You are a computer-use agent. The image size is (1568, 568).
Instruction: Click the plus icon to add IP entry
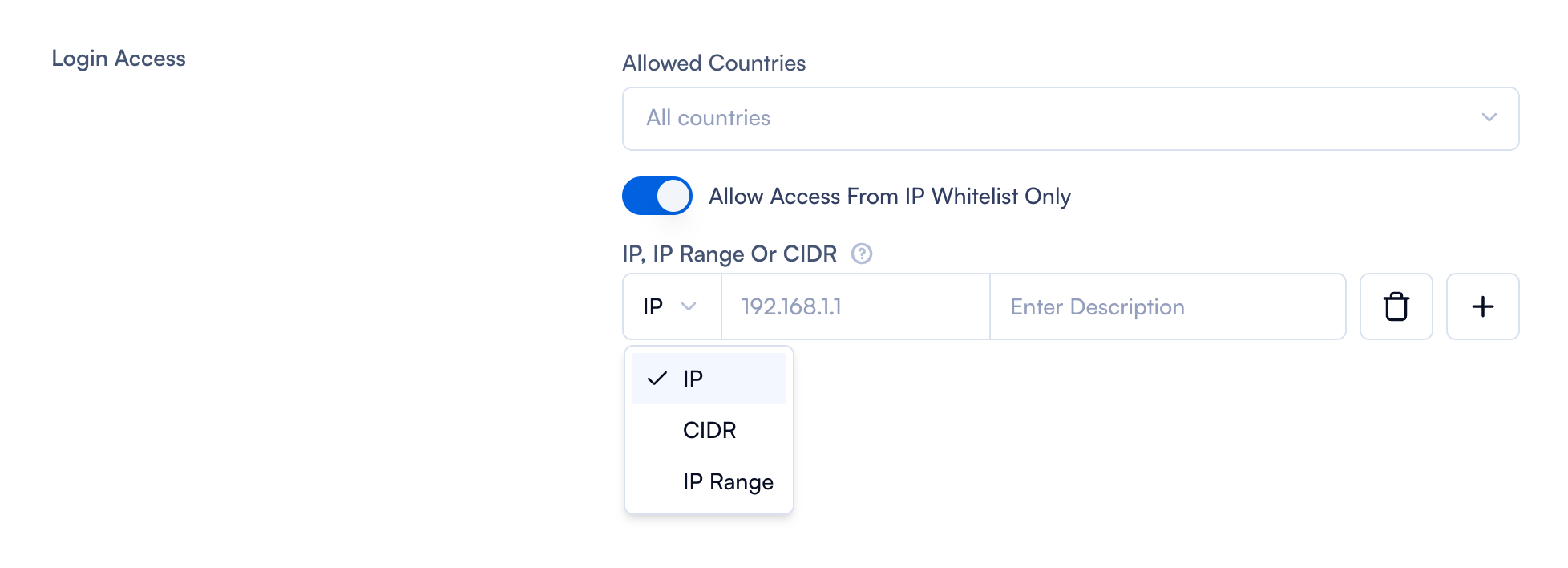click(1482, 306)
